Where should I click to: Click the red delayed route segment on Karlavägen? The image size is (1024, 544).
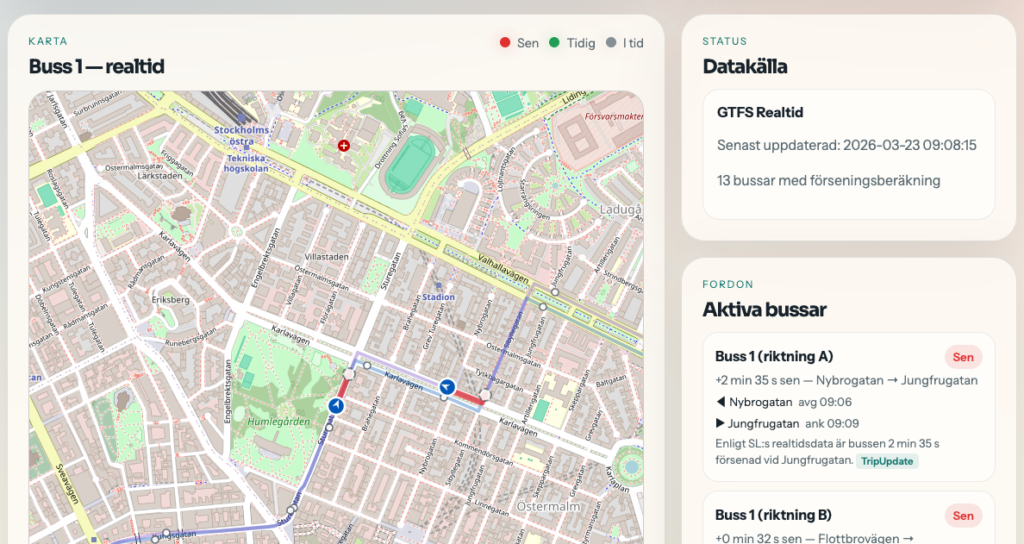click(466, 397)
